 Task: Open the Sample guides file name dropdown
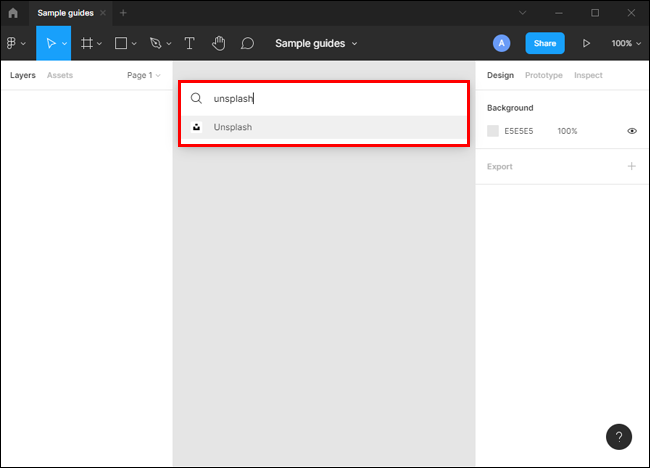point(316,44)
